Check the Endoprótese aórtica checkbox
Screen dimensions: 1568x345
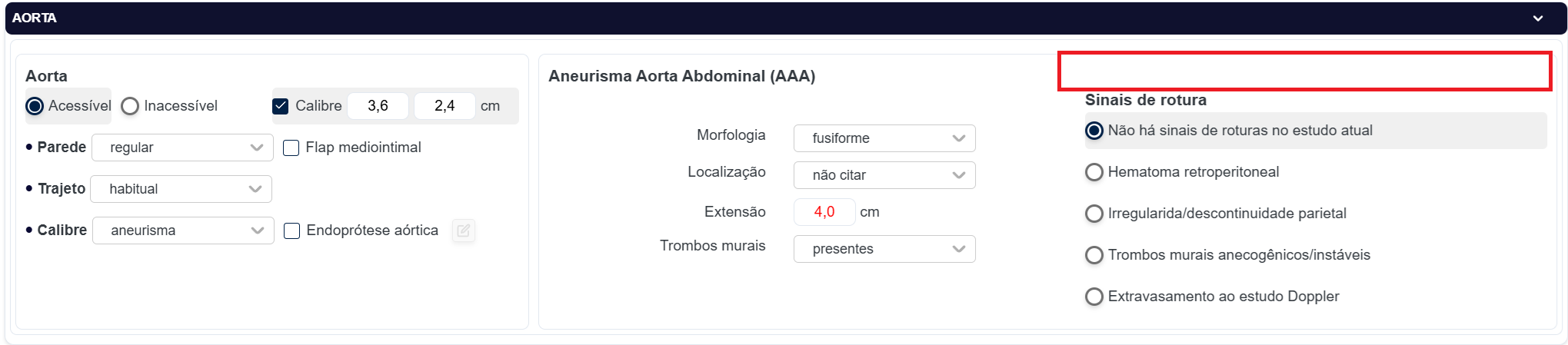[292, 231]
